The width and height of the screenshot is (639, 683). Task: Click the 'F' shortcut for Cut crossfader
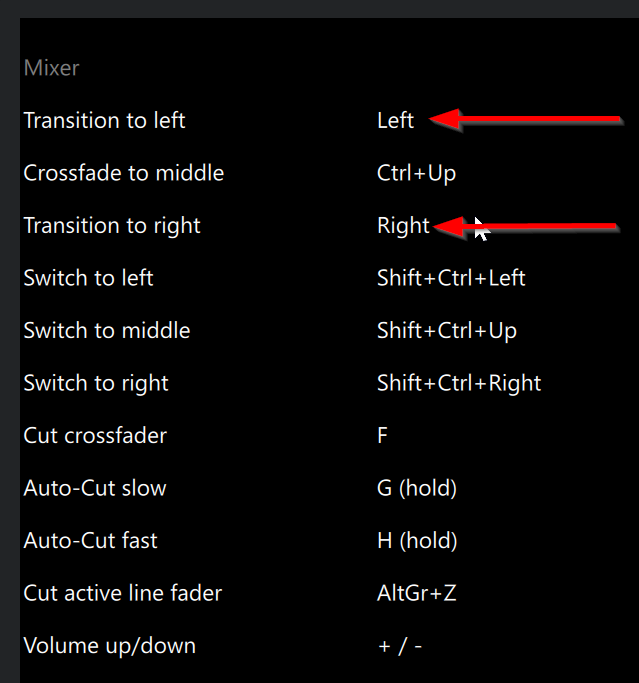point(383,436)
